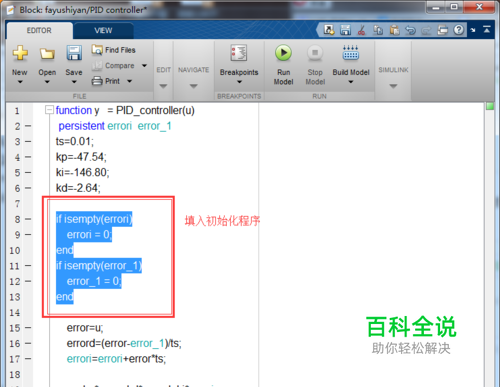This screenshot has width=500, height=387.
Task: Click the Cut scissors icon
Action: pos(361,30)
